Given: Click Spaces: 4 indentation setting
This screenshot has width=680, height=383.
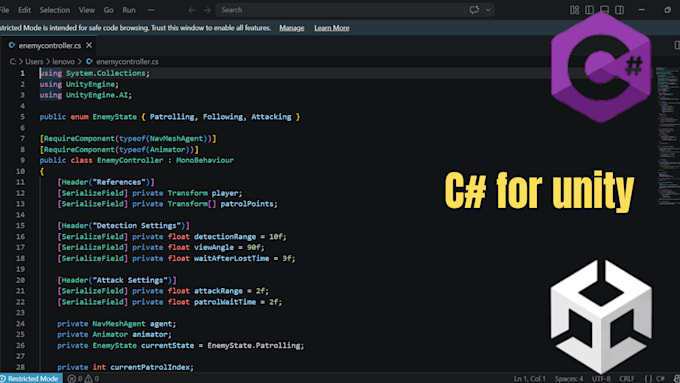Looking at the screenshot, I should pos(569,379).
